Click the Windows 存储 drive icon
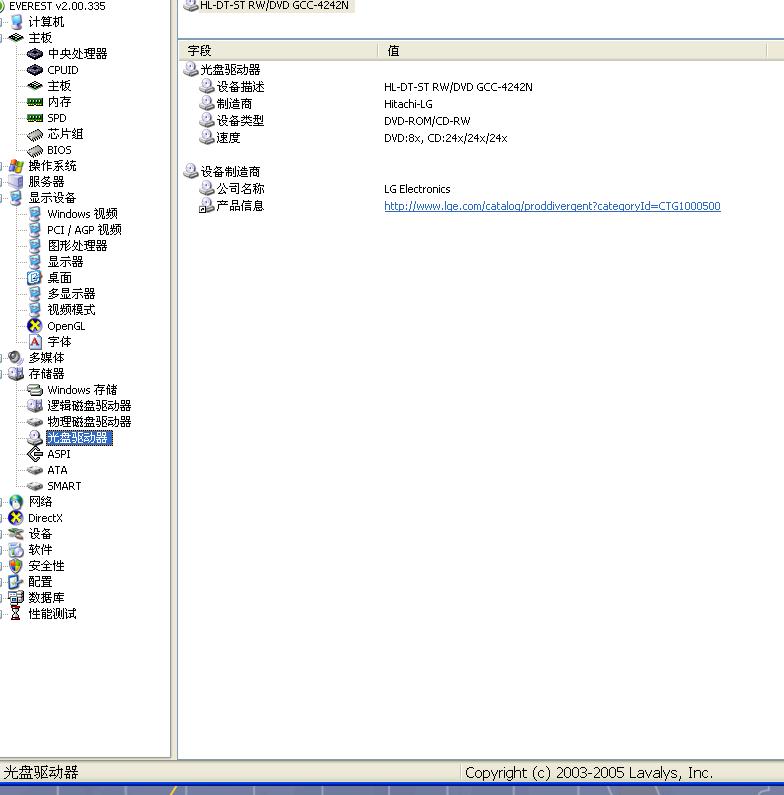Screen dimensions: 784x795 click(x=34, y=390)
